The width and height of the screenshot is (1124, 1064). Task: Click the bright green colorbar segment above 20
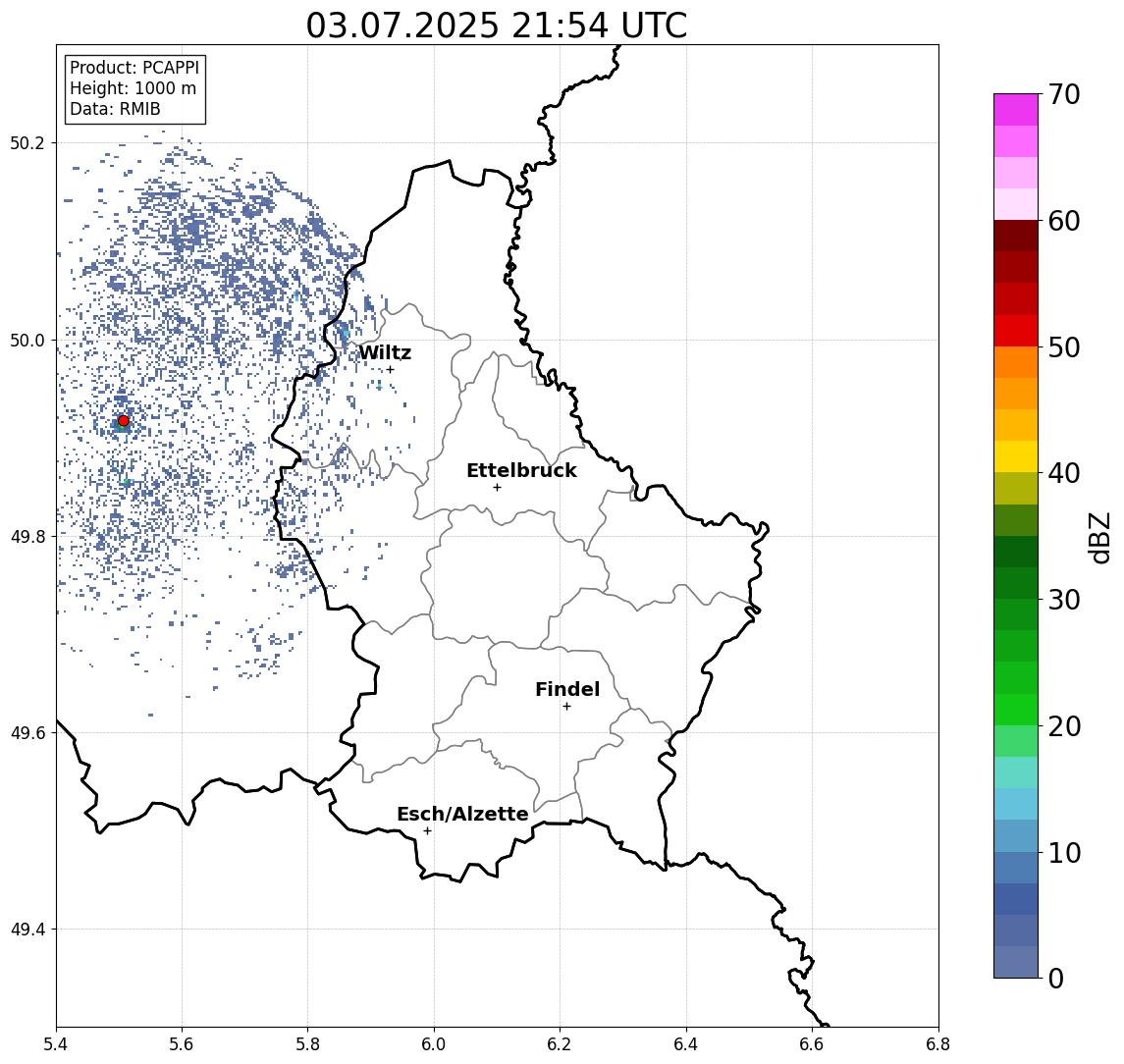click(x=1016, y=709)
